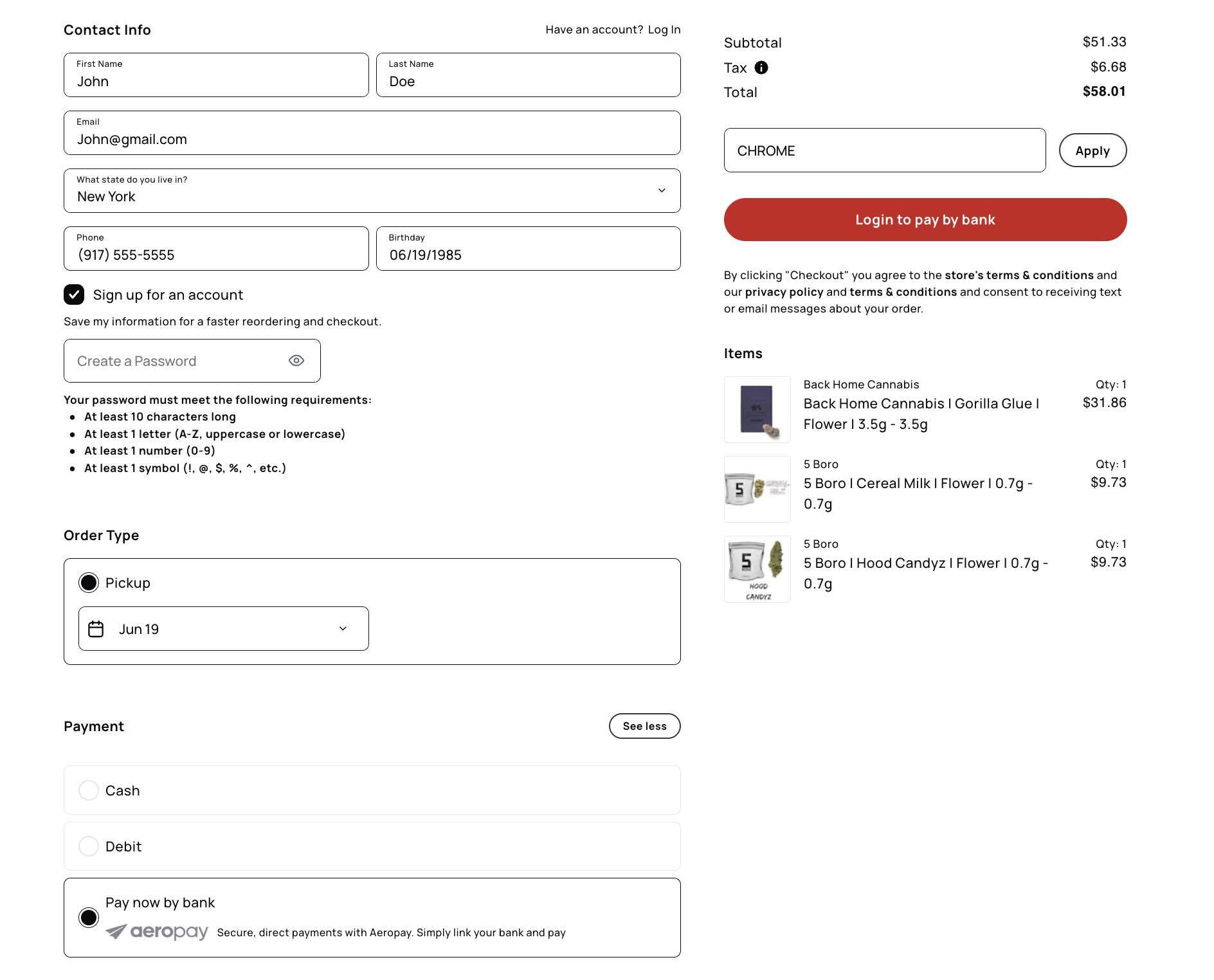Open the second terms & conditions link
Screen dimensions: 1214x980
point(903,292)
